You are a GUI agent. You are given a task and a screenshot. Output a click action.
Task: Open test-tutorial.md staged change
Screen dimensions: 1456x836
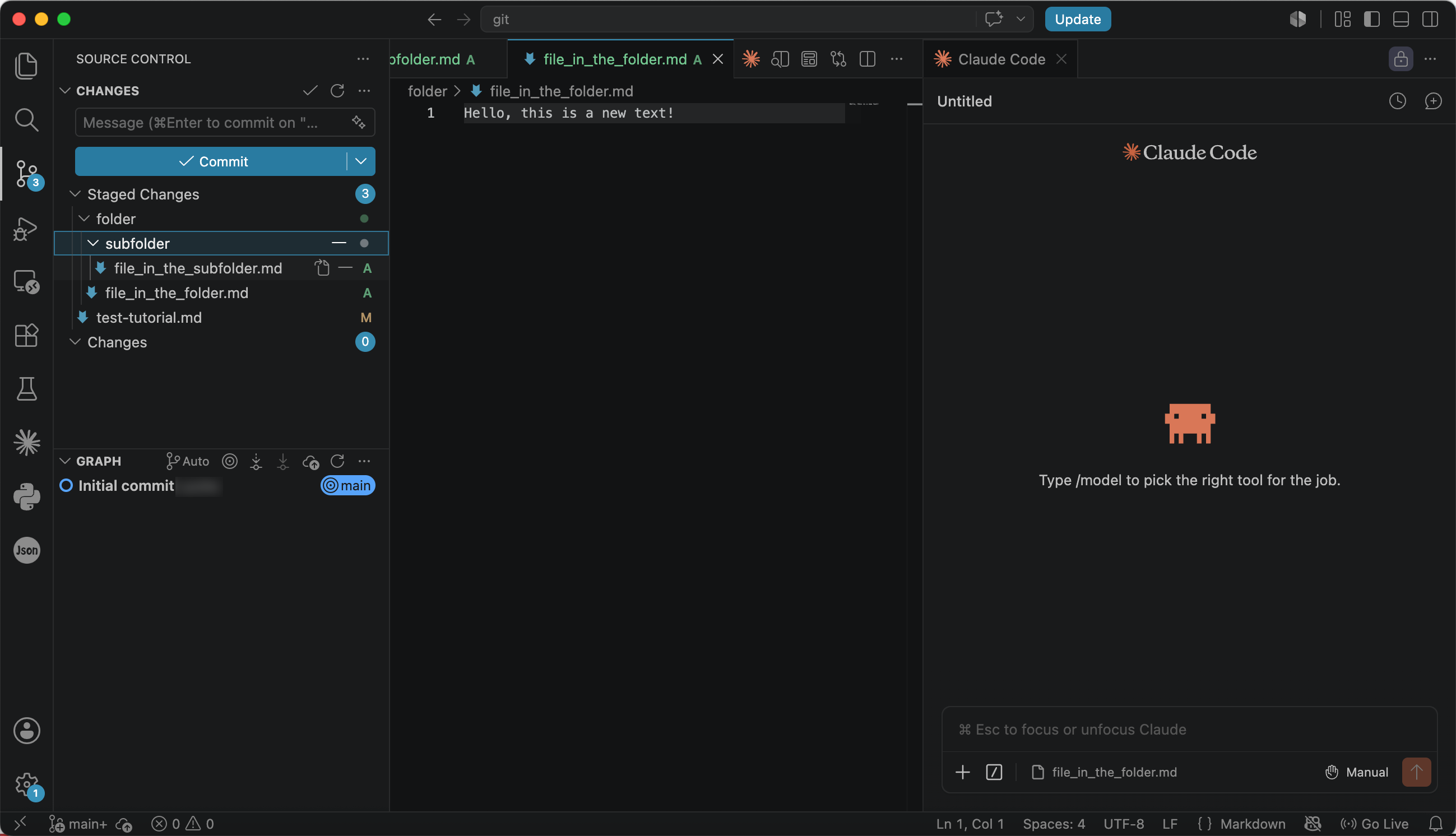pyautogui.click(x=221, y=318)
